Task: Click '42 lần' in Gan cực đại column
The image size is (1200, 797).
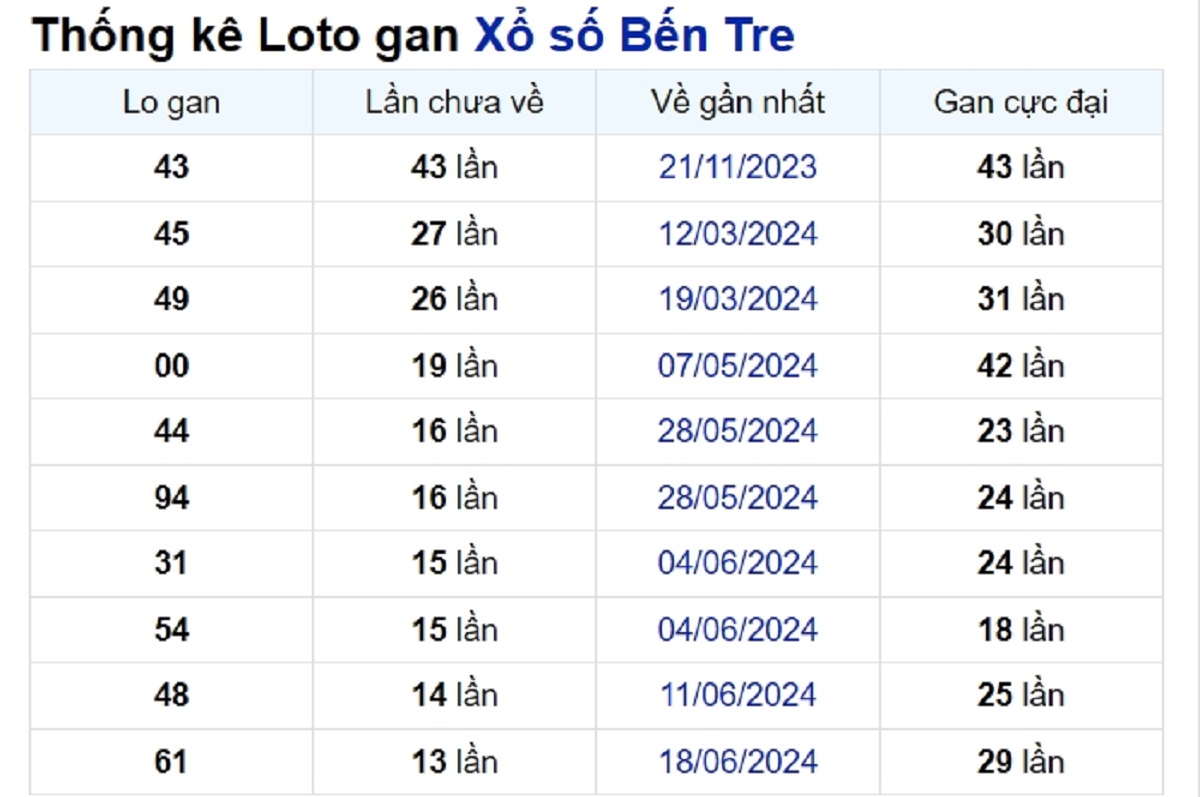Action: click(x=1021, y=366)
